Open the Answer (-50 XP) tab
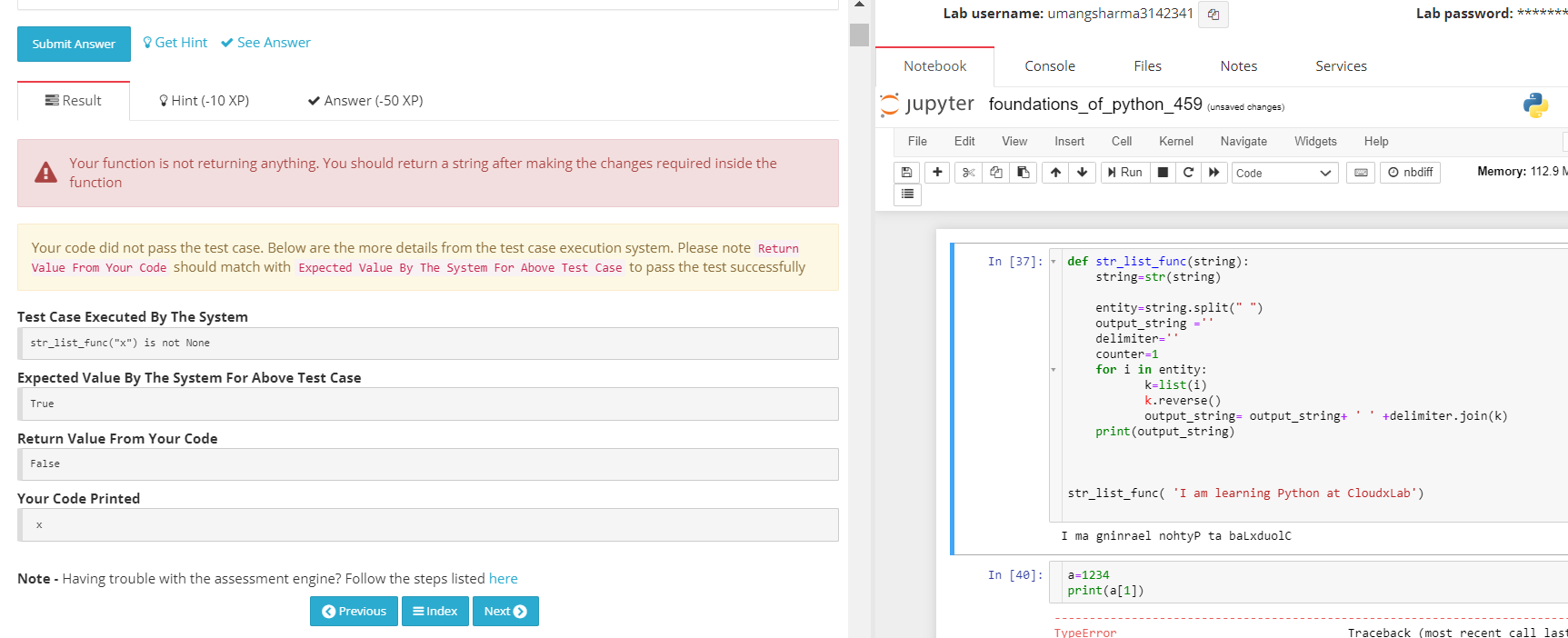 coord(365,101)
